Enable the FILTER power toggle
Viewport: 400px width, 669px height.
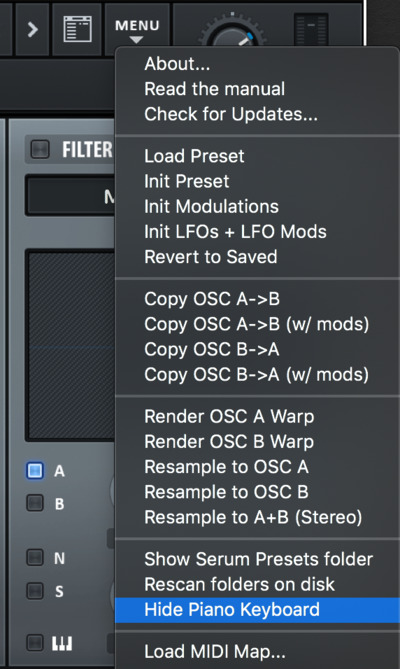click(x=40, y=150)
